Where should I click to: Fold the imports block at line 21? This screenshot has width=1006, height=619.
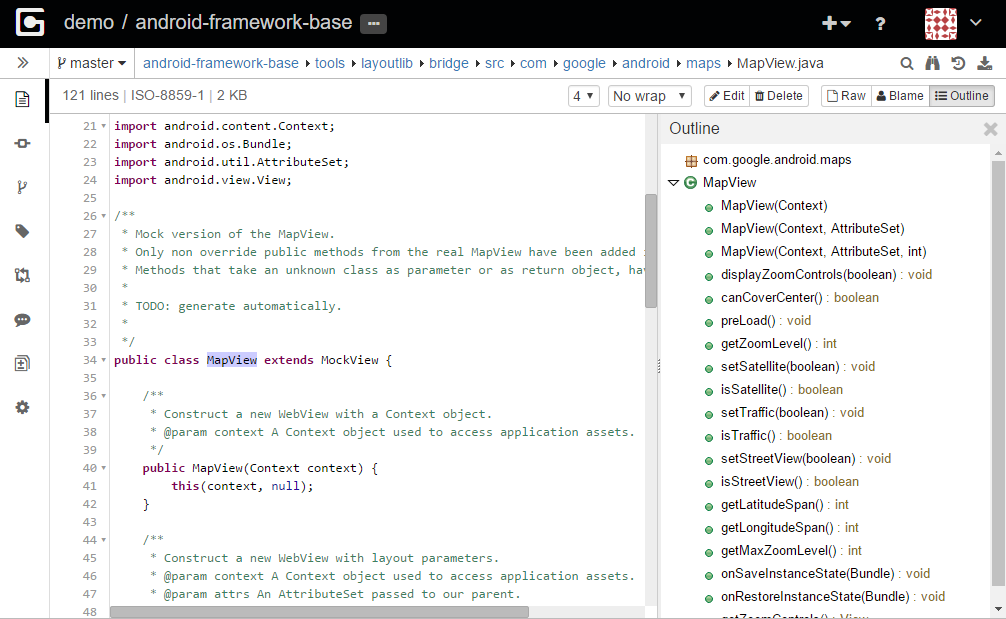[104, 126]
